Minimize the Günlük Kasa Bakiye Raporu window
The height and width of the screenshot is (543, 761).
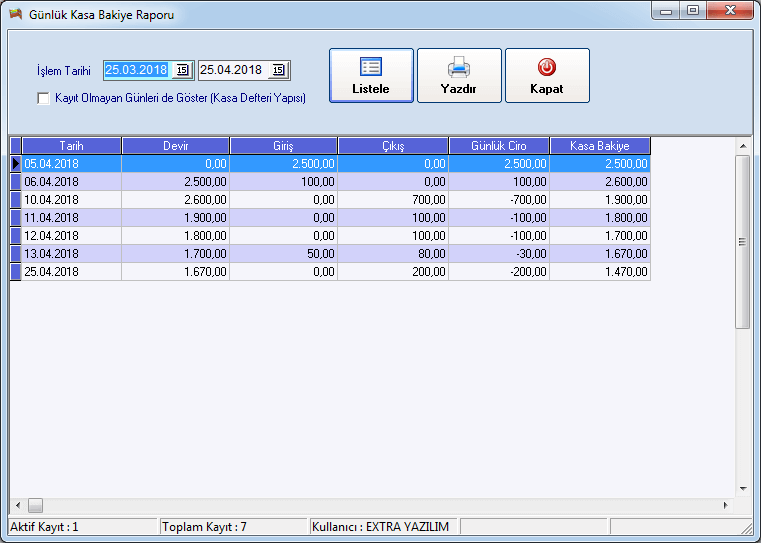[x=666, y=11]
